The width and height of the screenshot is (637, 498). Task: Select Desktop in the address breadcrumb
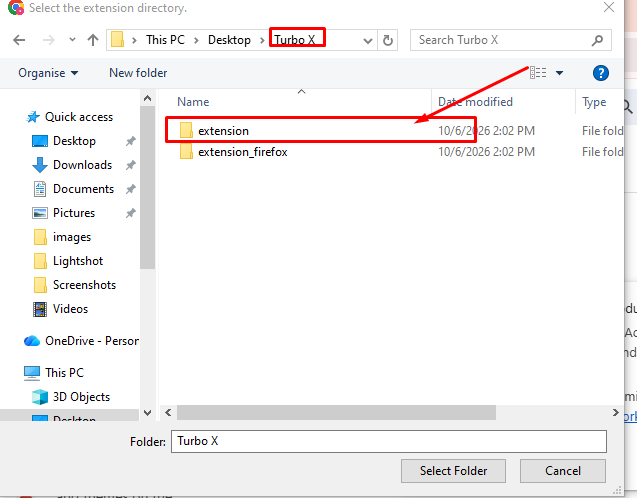click(x=229, y=40)
